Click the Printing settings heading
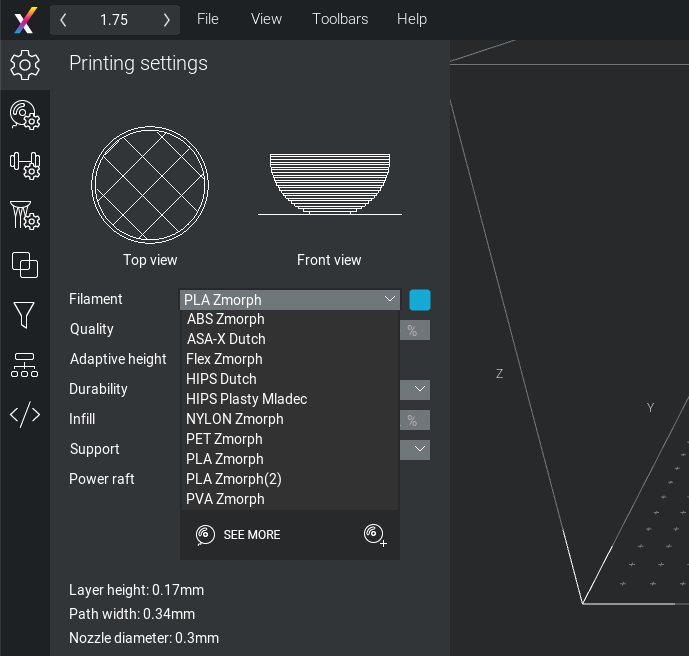The height and width of the screenshot is (656, 689). tap(138, 63)
